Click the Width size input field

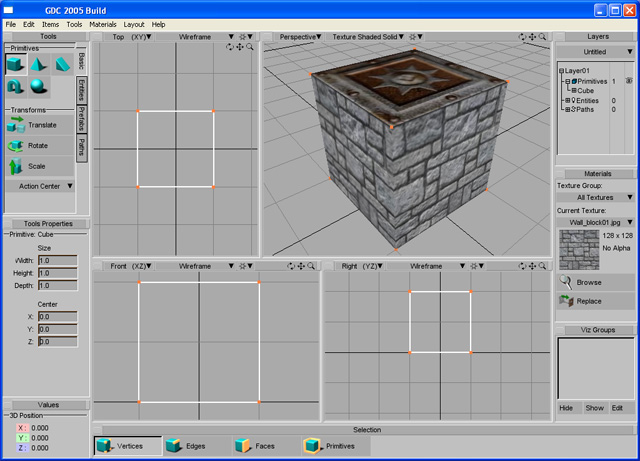click(58, 261)
